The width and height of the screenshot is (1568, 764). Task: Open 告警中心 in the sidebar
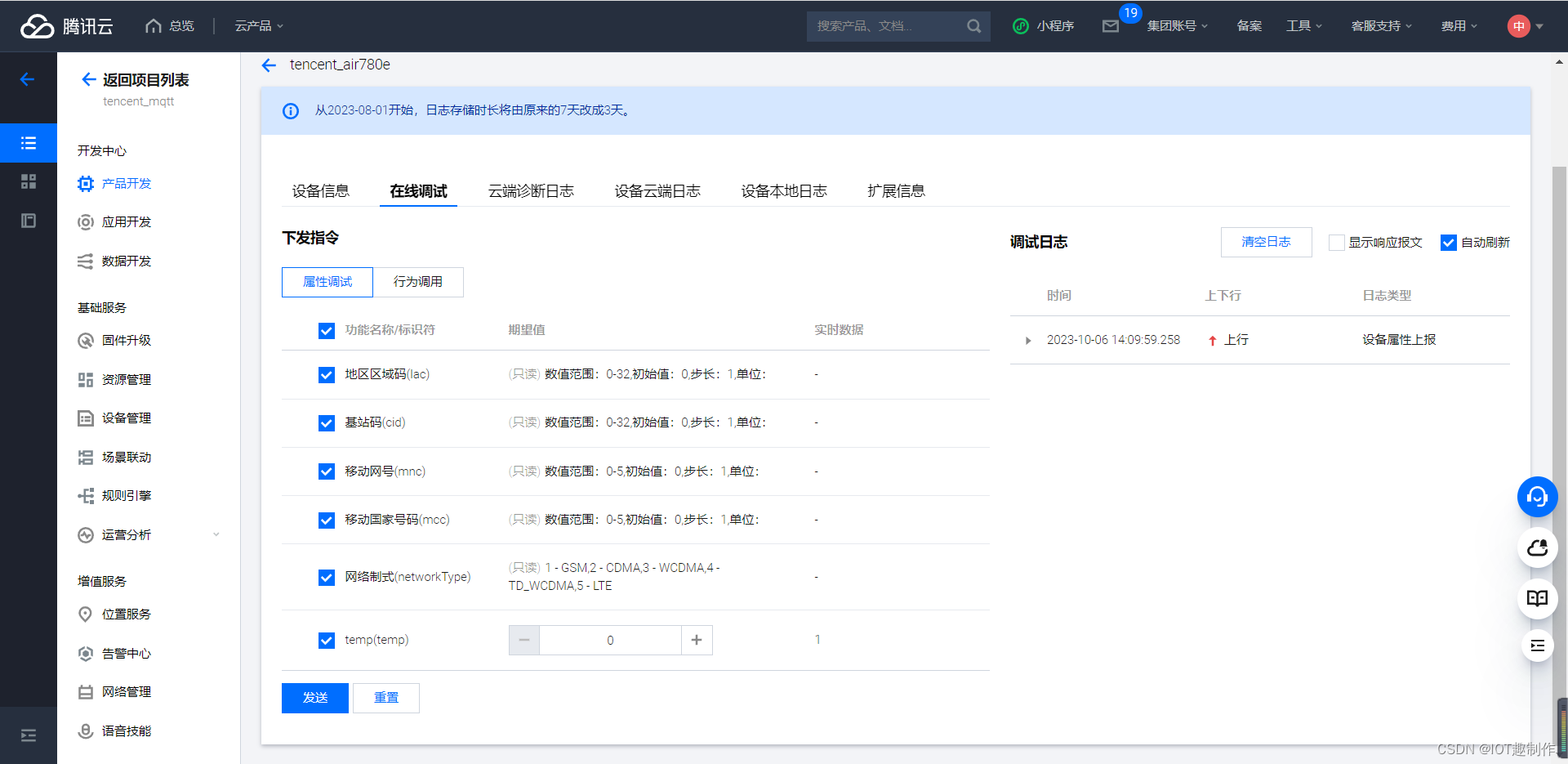(114, 654)
